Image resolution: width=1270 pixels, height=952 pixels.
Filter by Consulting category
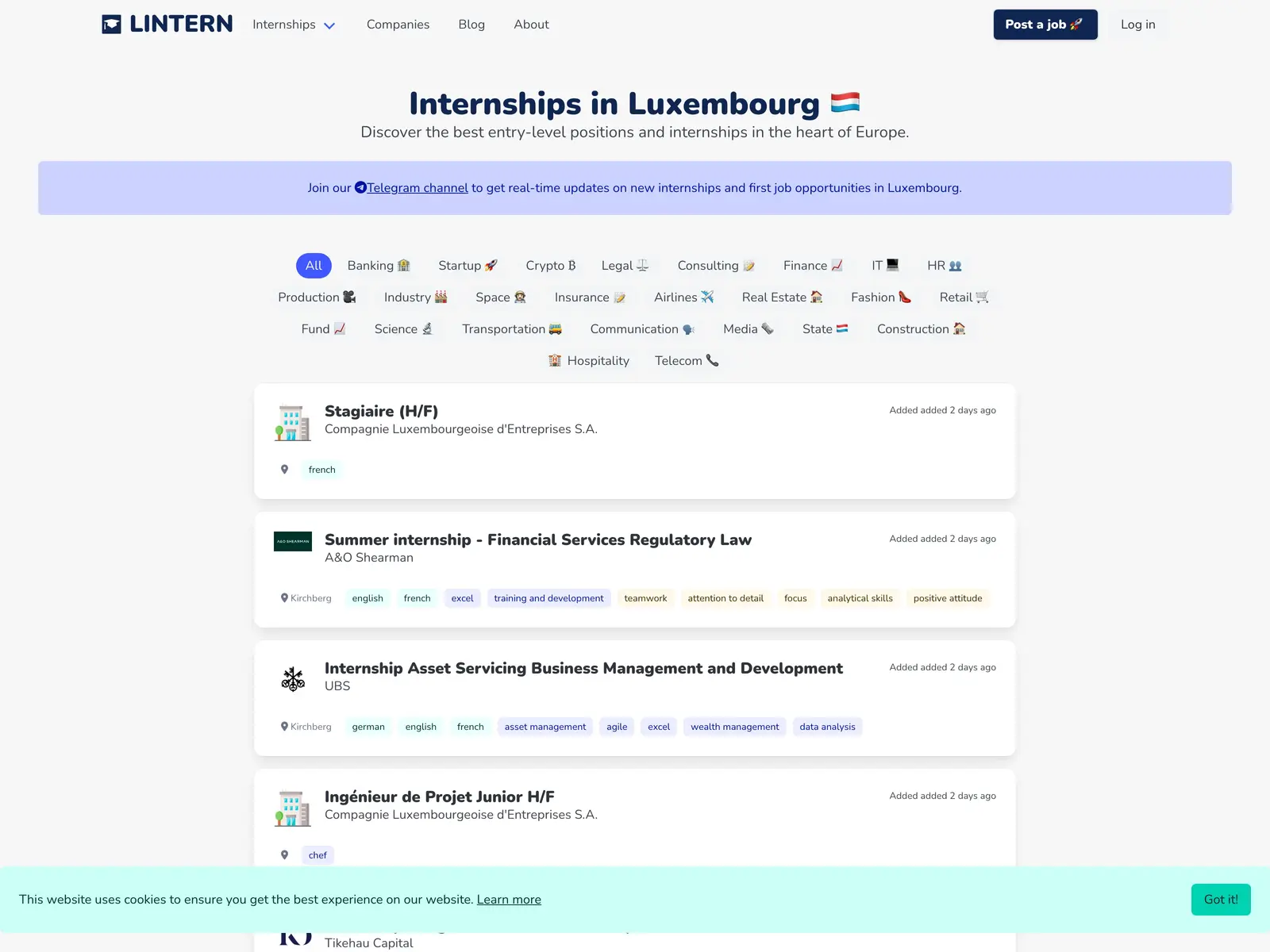(x=716, y=266)
